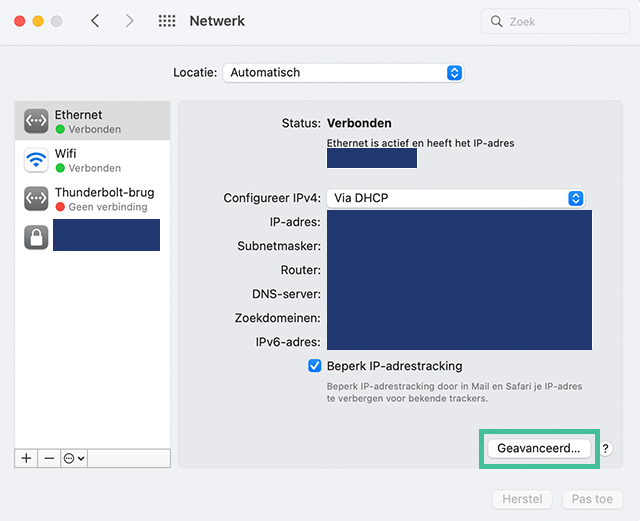Click the Pas toe button
This screenshot has width=640, height=521.
click(x=592, y=499)
